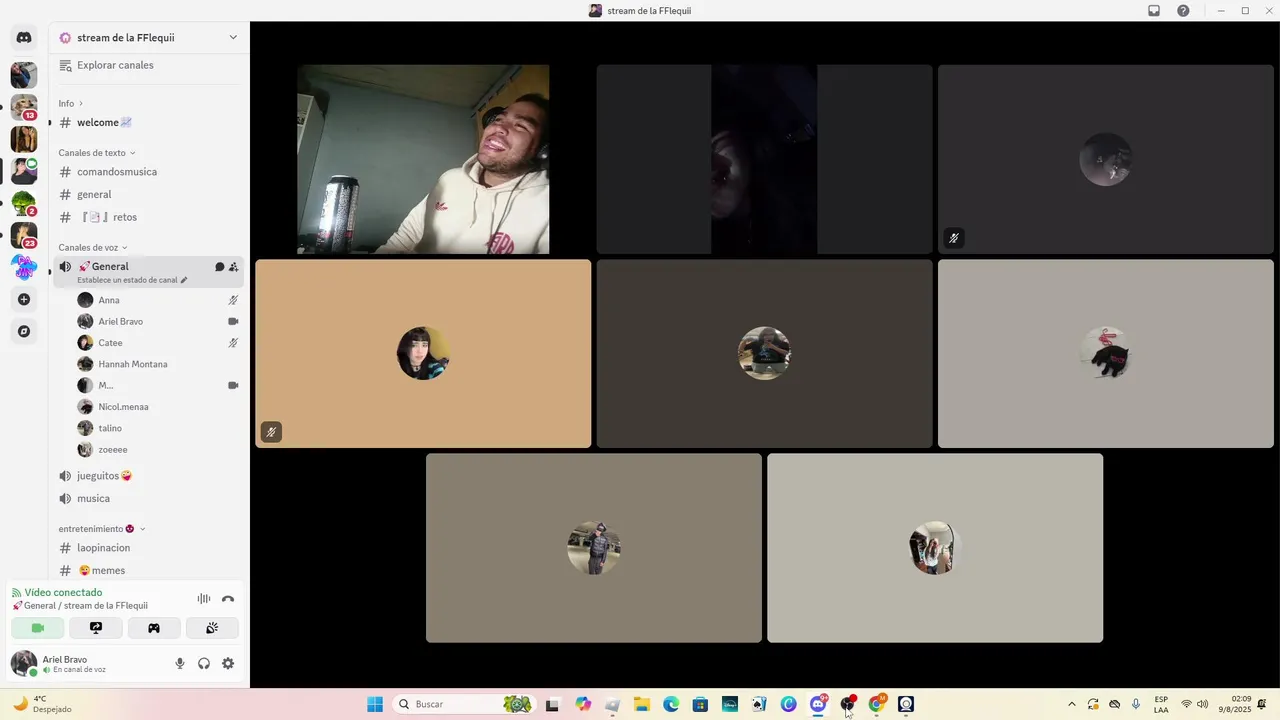Click the Video conectado status link
The image size is (1280, 720).
pos(63,593)
